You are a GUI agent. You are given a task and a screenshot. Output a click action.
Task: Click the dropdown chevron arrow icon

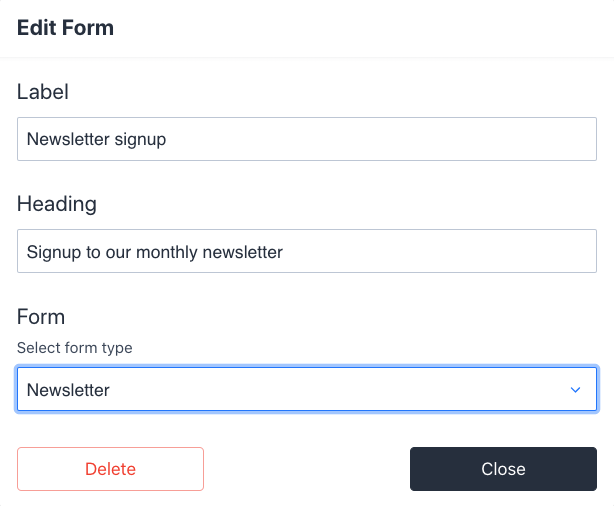tap(575, 390)
